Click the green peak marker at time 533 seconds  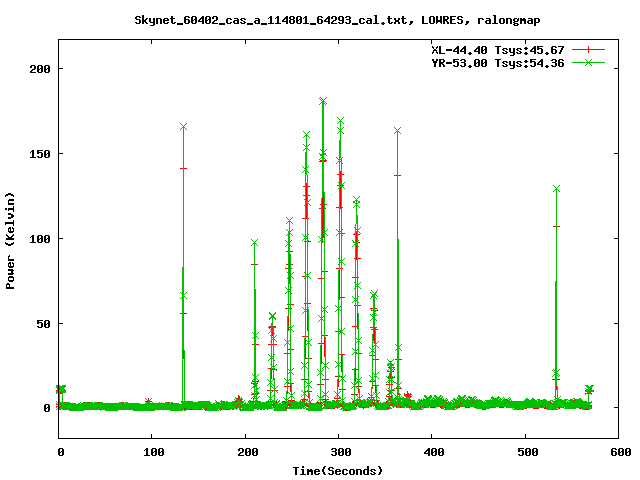[556, 189]
